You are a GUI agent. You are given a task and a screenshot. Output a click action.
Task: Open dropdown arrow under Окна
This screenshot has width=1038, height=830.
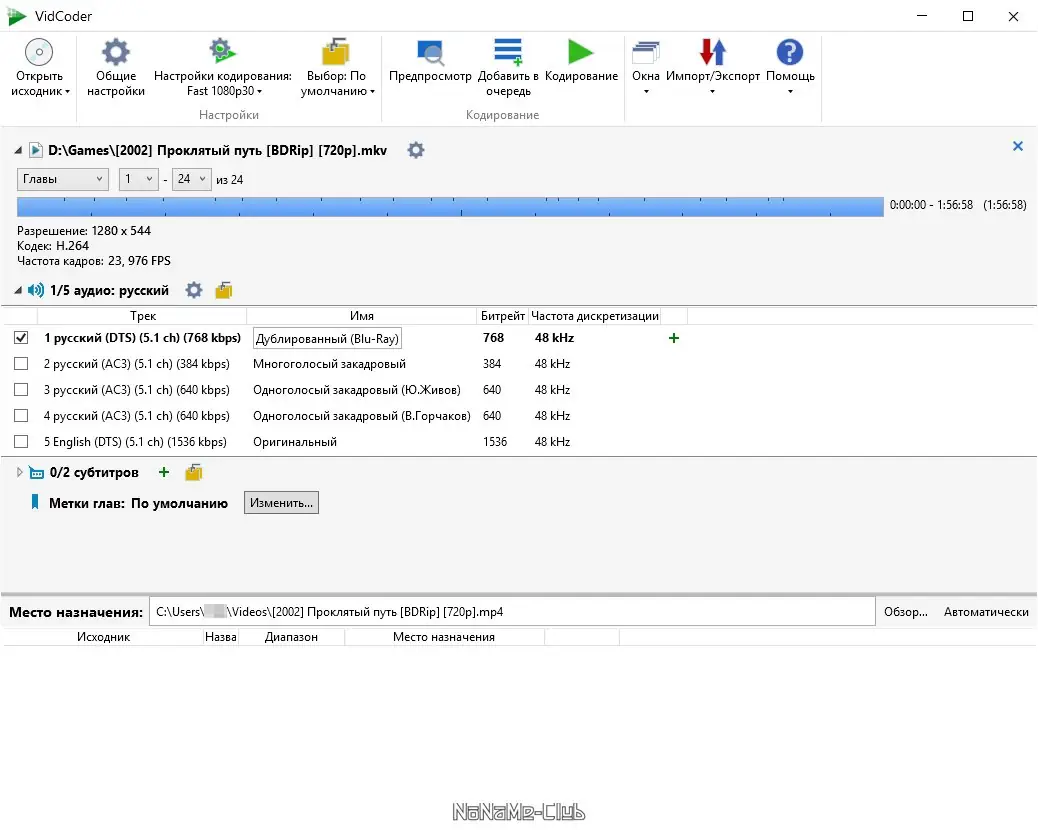point(646,91)
